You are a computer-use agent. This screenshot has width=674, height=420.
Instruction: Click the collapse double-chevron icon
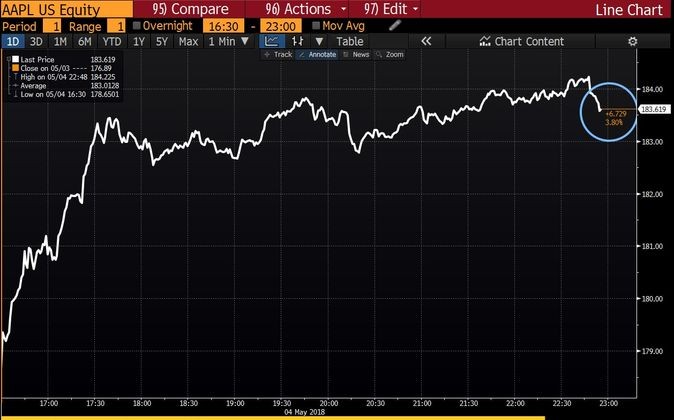click(427, 41)
